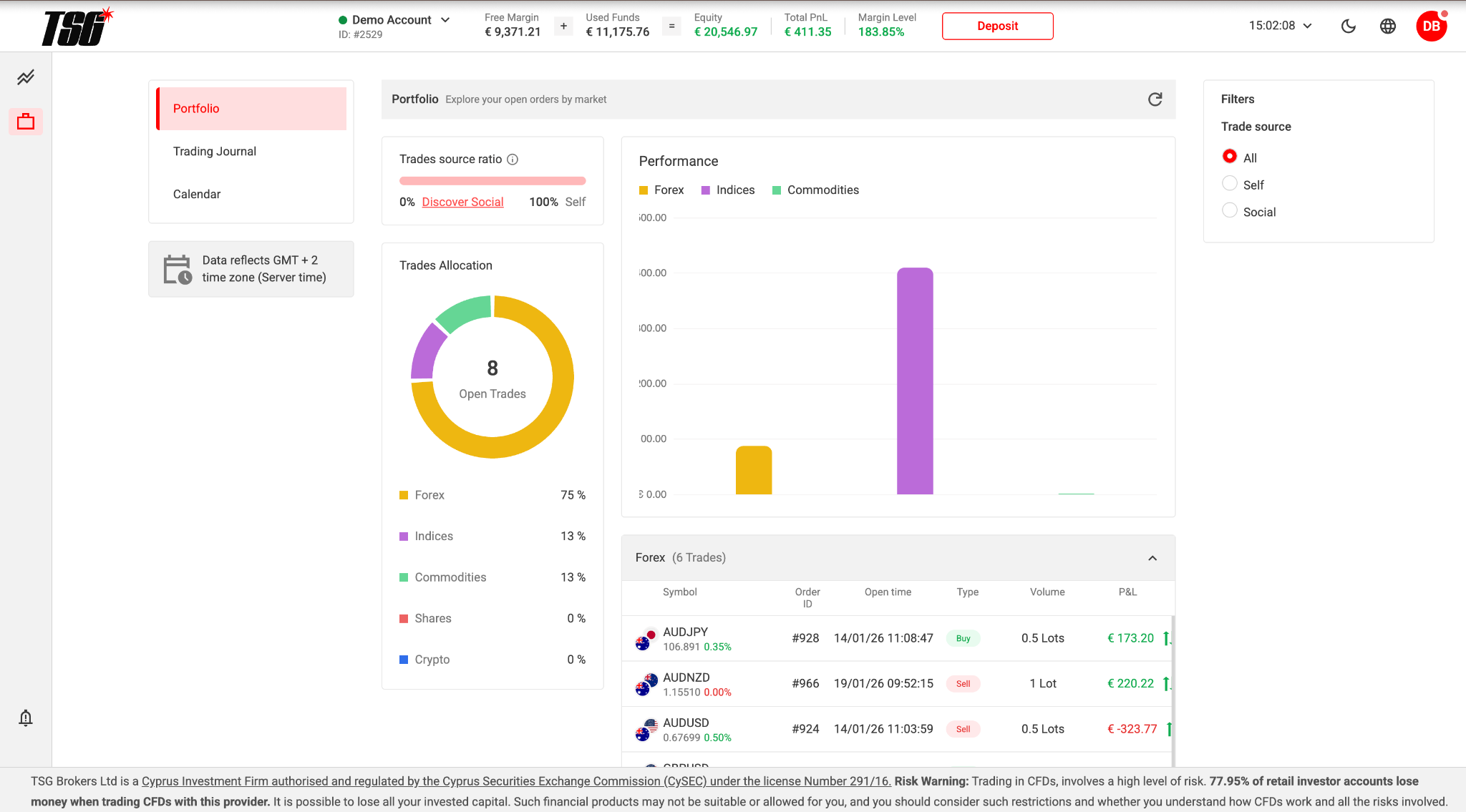Click the calendar clock timezone icon

click(178, 270)
